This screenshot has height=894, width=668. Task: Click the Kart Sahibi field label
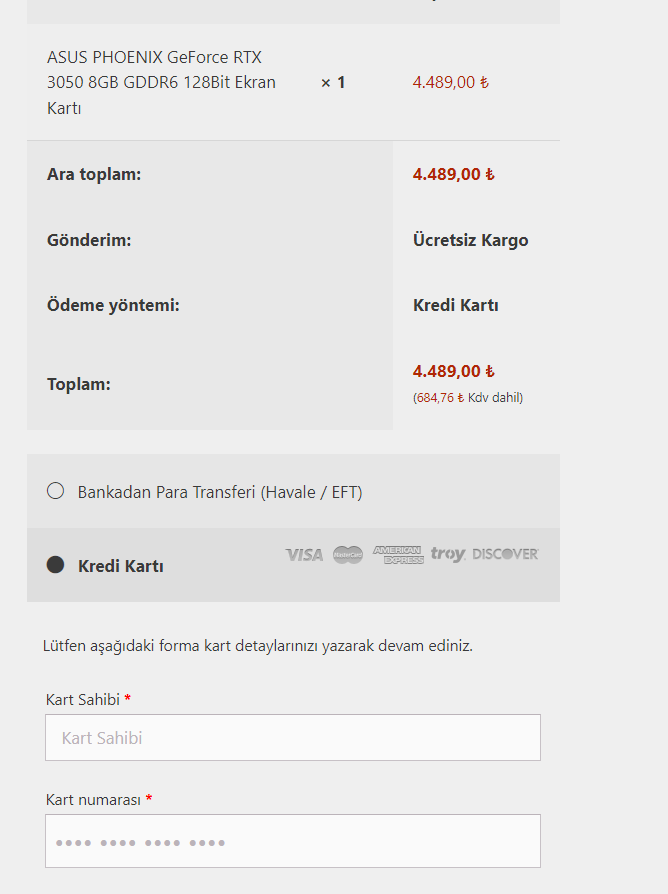[83, 699]
